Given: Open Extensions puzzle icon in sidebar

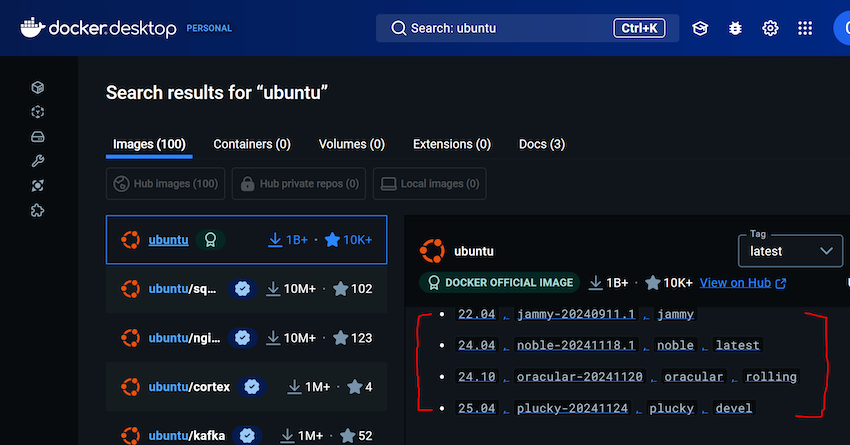Looking at the screenshot, I should click(x=37, y=210).
